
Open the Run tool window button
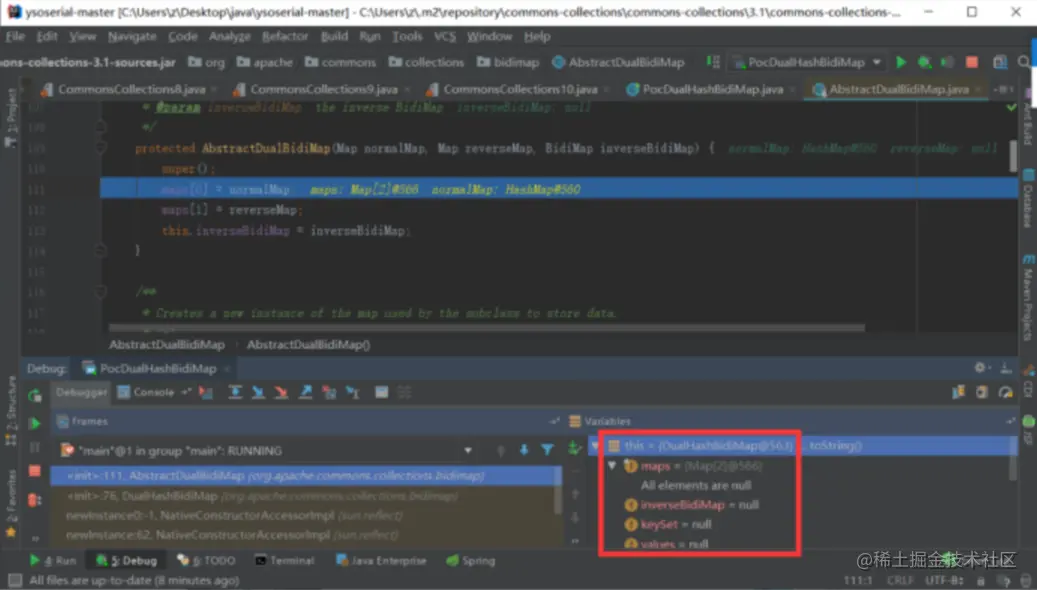pos(53,560)
